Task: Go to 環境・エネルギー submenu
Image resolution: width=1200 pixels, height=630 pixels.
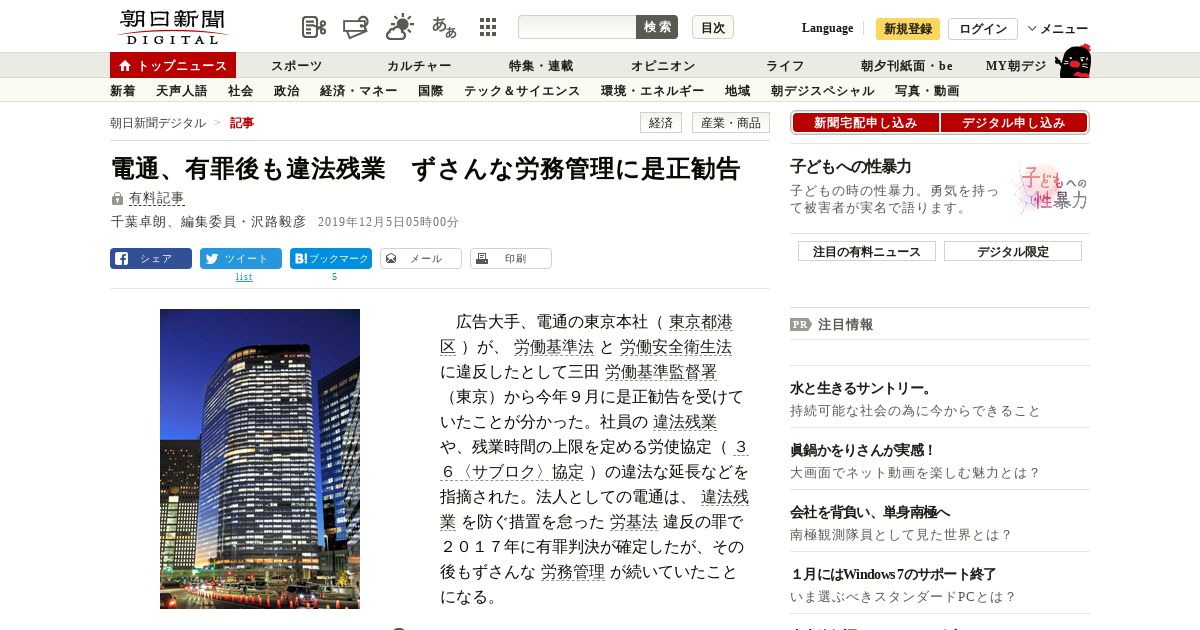Action: click(x=652, y=91)
